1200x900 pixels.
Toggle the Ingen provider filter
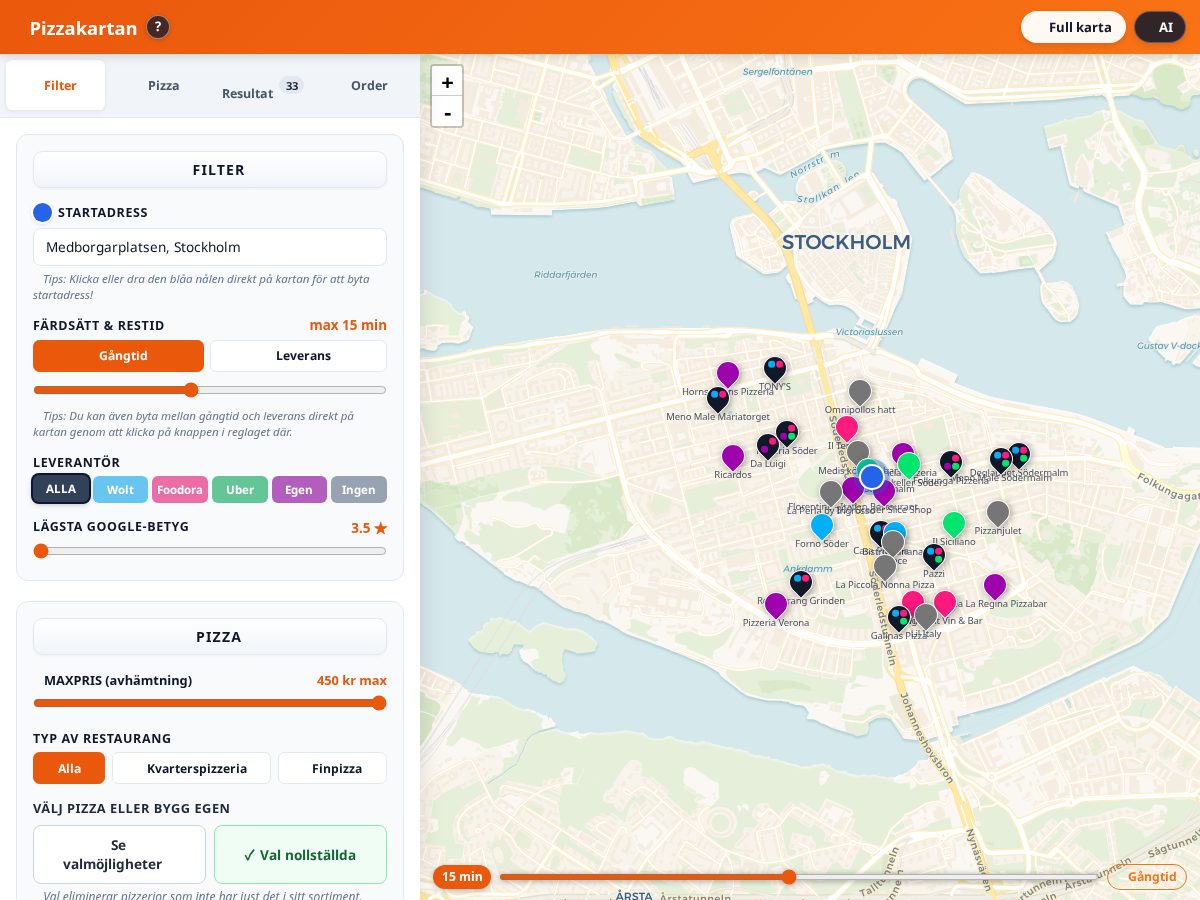pos(359,489)
